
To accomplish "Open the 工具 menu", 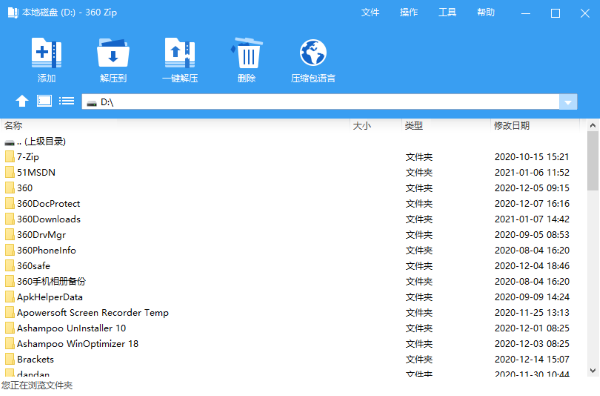I will [447, 13].
